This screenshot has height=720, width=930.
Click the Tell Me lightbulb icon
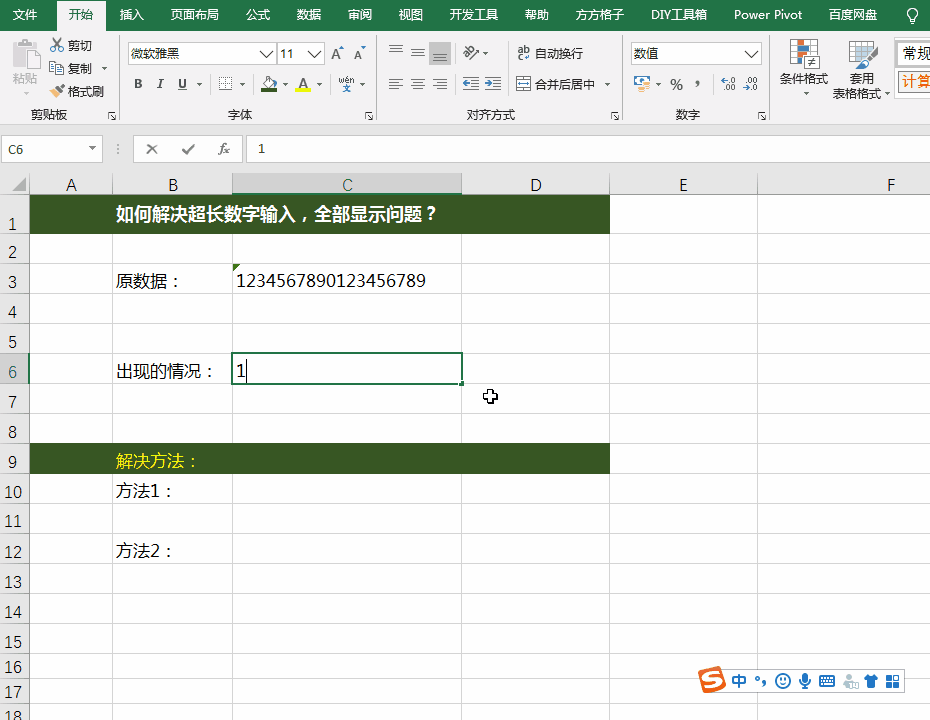[x=912, y=15]
